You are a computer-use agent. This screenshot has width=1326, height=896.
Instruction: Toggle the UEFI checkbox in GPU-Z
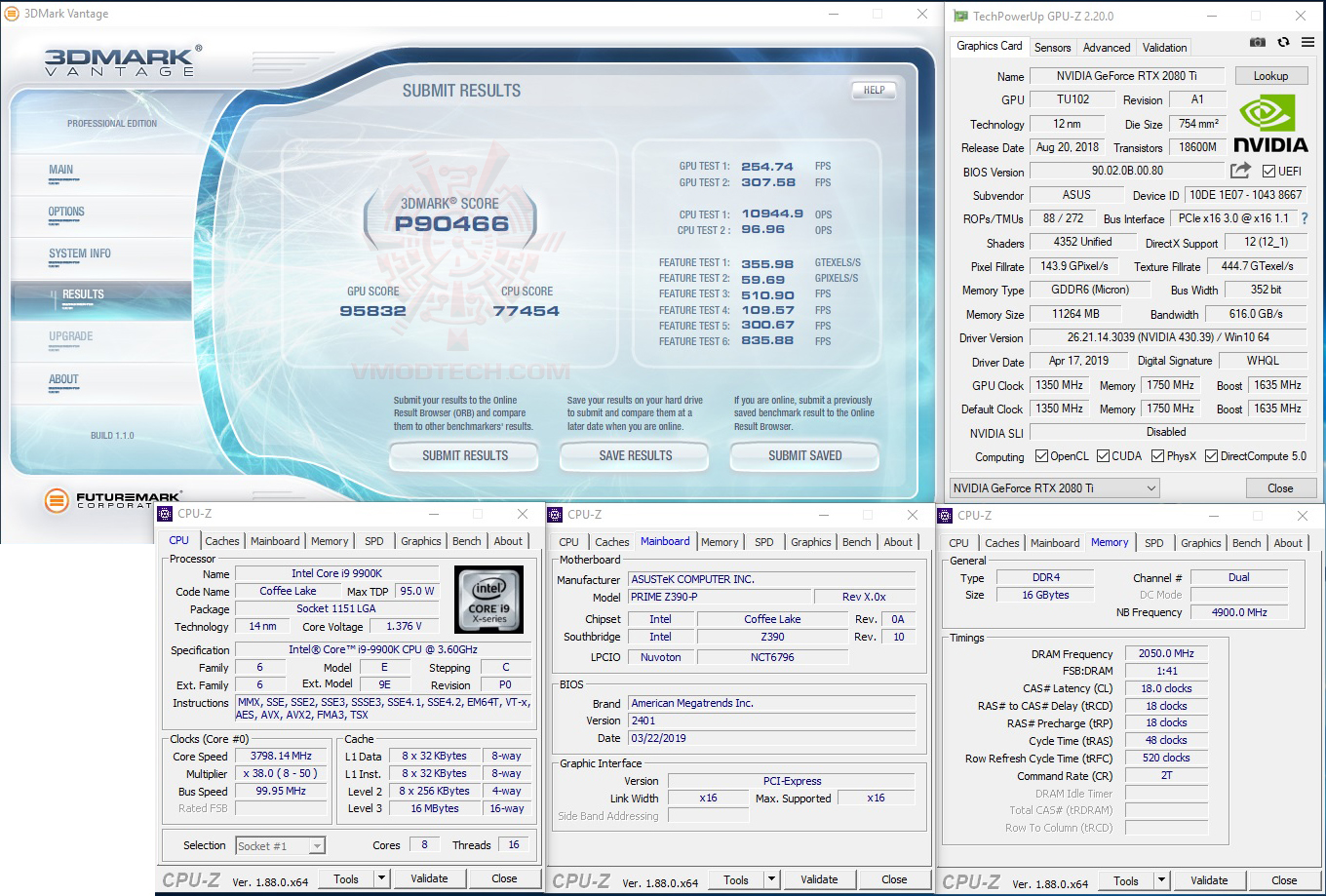(x=1268, y=172)
